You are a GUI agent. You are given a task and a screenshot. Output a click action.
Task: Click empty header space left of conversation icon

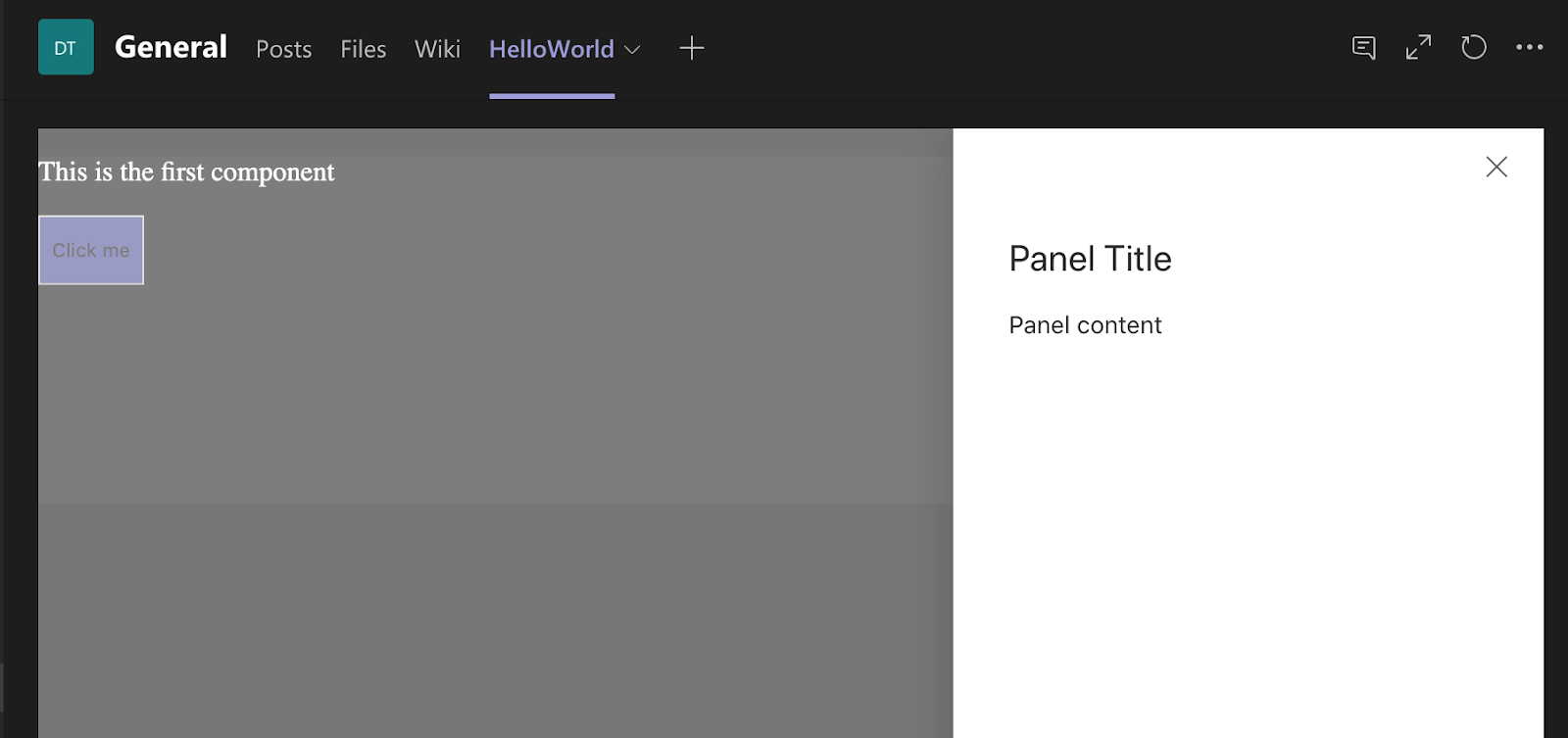(1029, 48)
